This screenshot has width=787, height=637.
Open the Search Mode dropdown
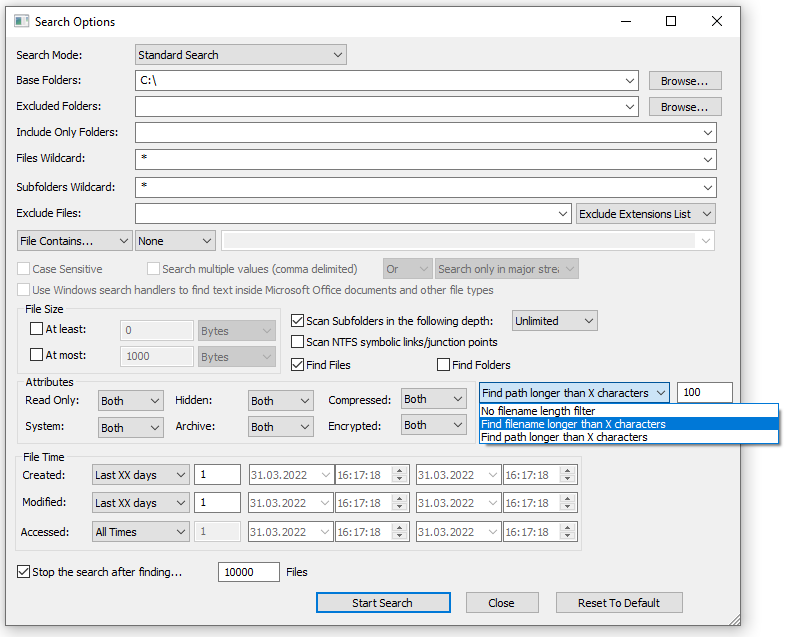[240, 55]
